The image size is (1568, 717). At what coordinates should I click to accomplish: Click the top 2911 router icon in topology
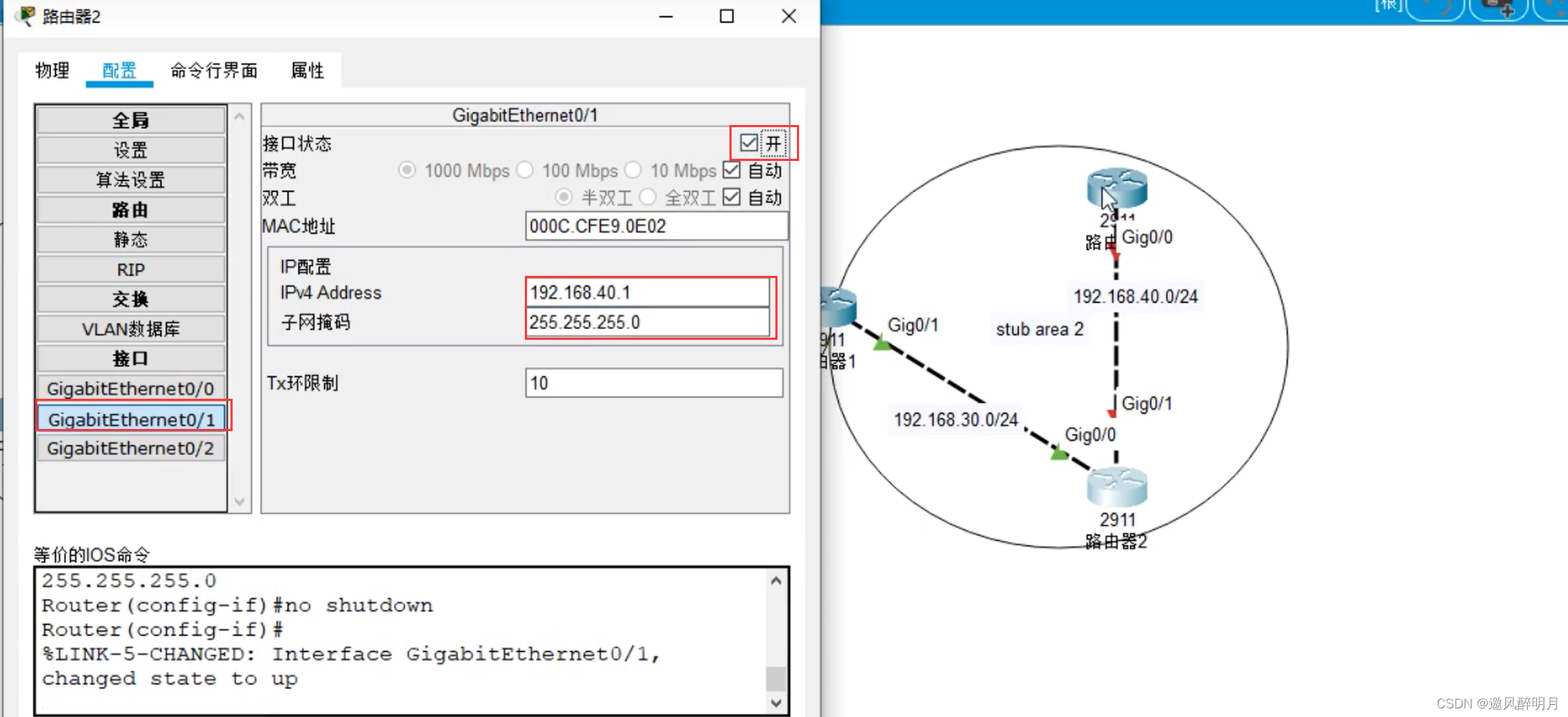(x=1116, y=188)
